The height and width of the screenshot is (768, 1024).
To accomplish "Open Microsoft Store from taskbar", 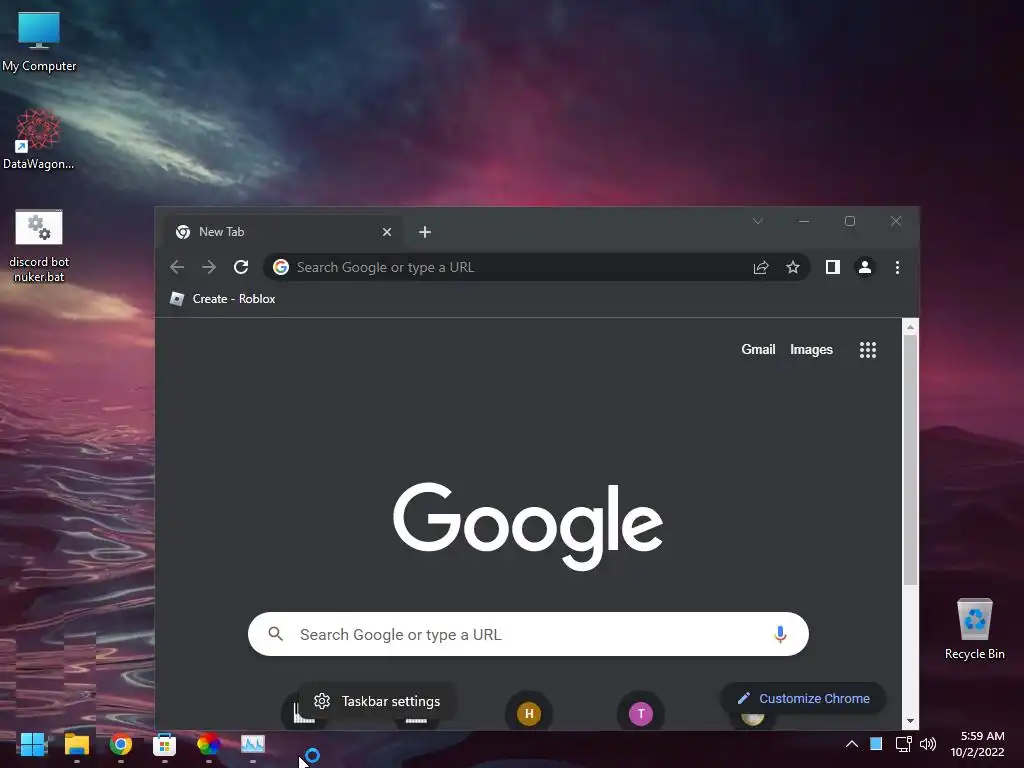I will tap(165, 744).
